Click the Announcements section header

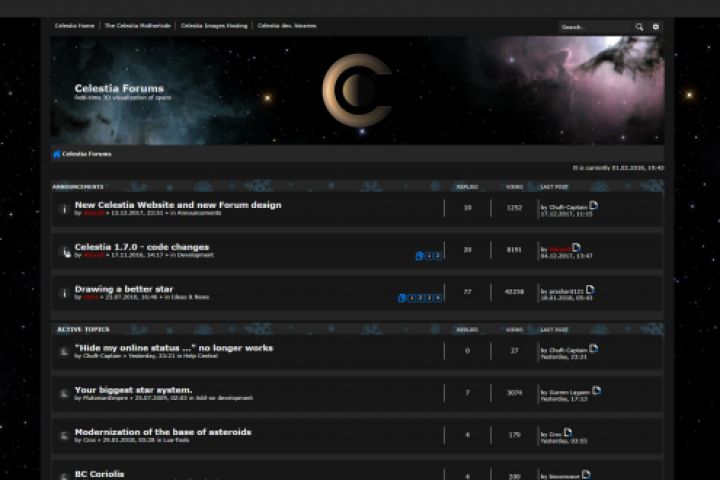pos(78,187)
